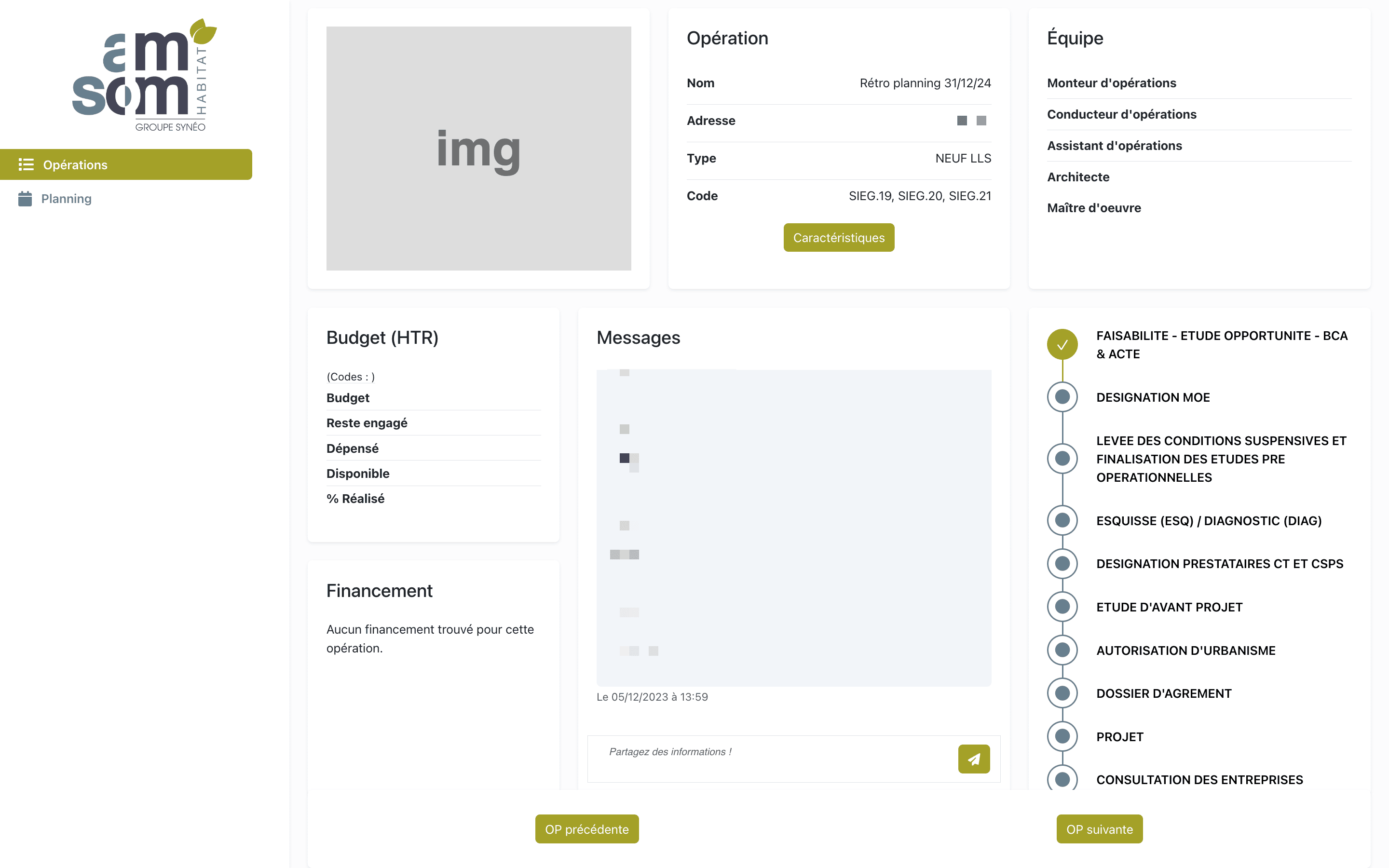Screen dimensions: 1389x868
Task: Click 'Monteur d'opérations' team row
Action: coord(1199,83)
